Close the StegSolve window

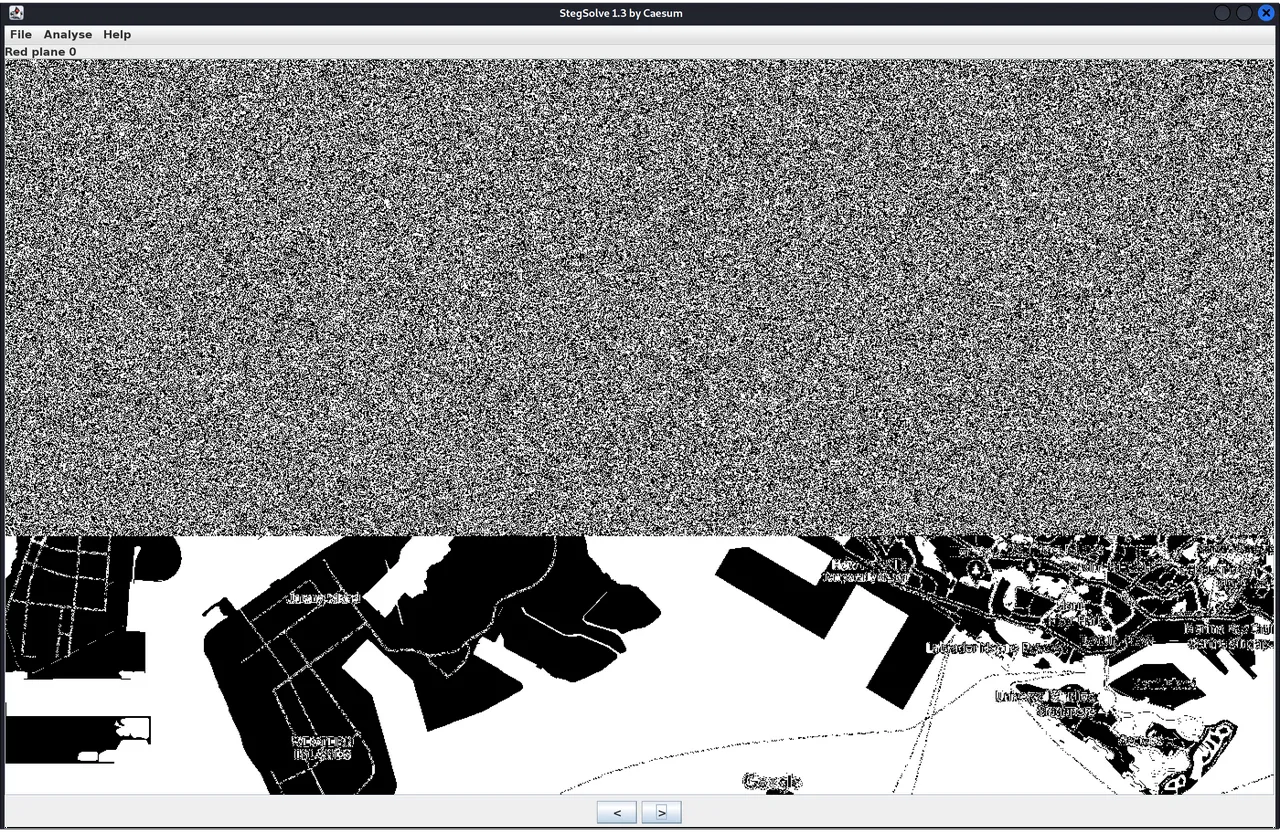(x=1265, y=13)
